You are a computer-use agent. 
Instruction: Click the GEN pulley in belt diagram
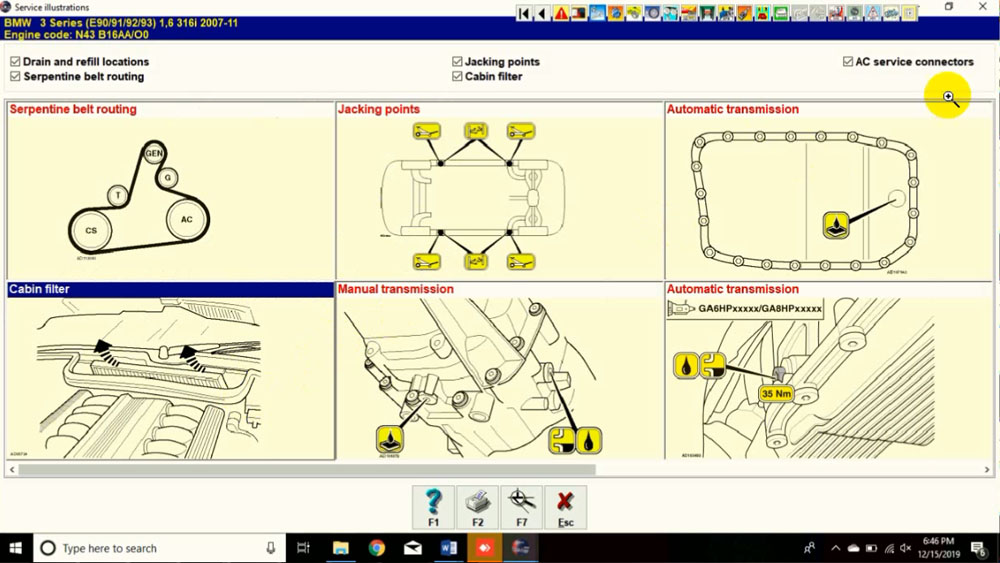pyautogui.click(x=154, y=153)
